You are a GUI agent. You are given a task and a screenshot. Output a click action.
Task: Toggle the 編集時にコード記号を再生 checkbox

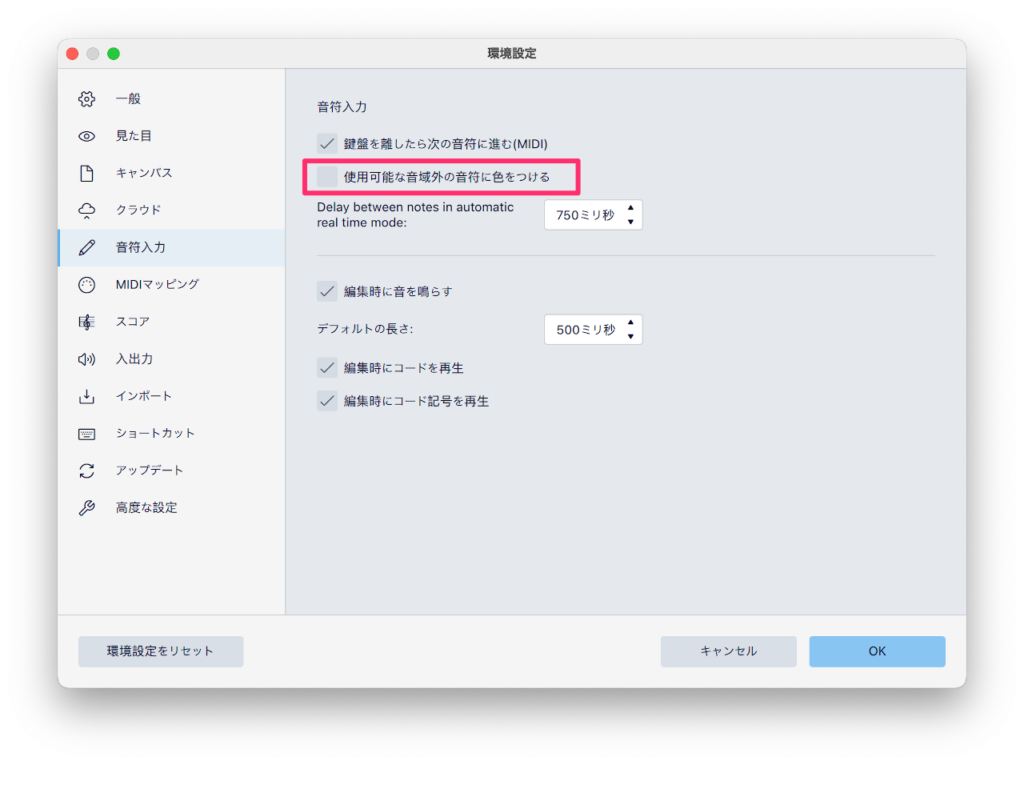tap(327, 401)
